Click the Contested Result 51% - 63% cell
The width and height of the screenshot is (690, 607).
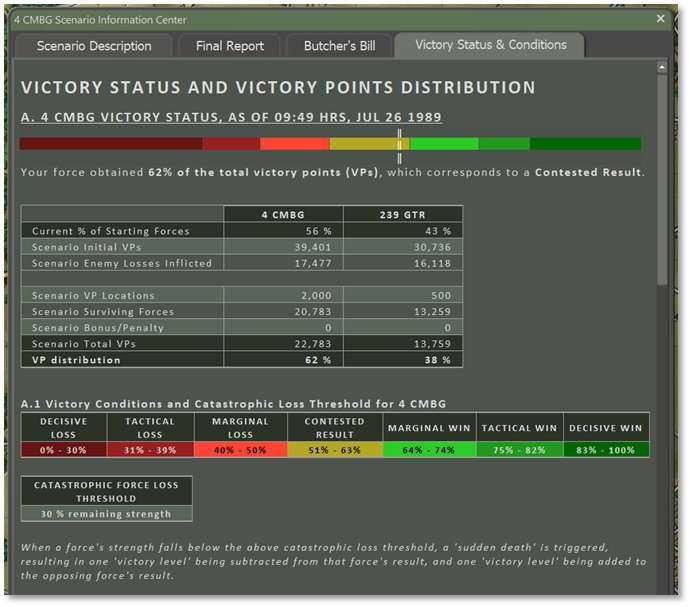click(x=335, y=449)
